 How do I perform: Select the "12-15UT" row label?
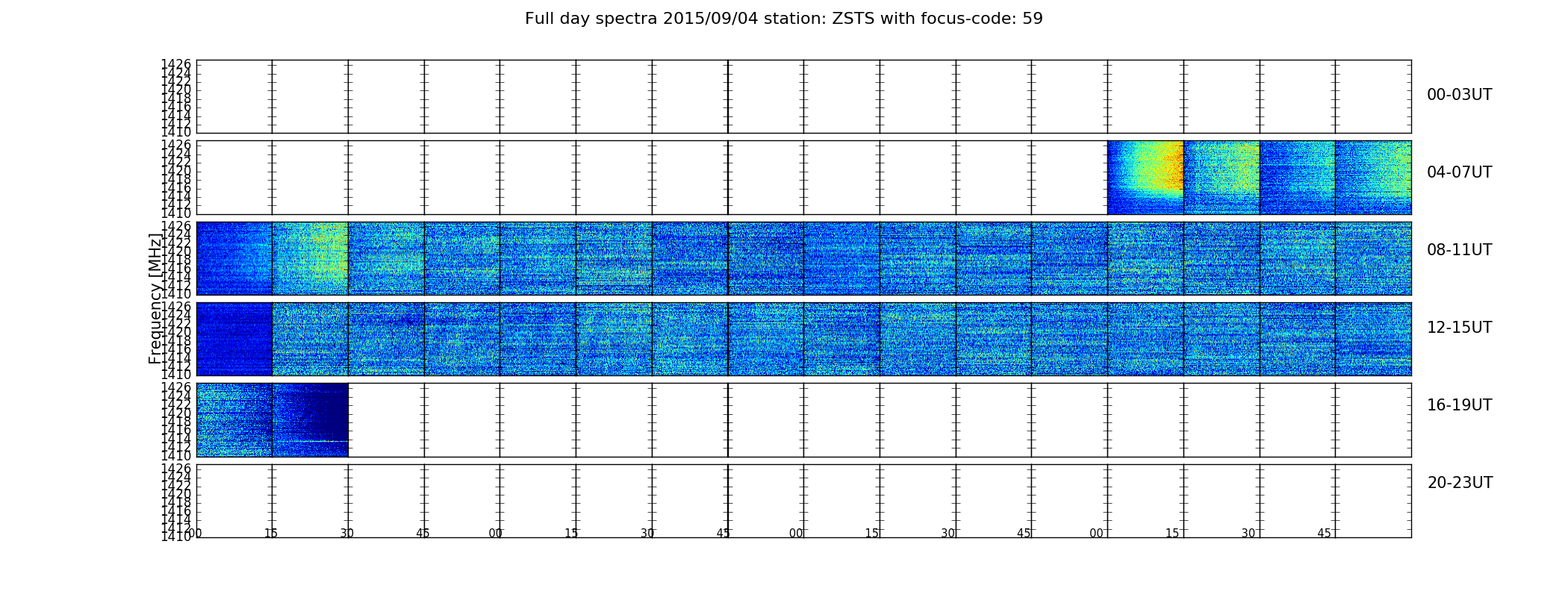[1459, 328]
